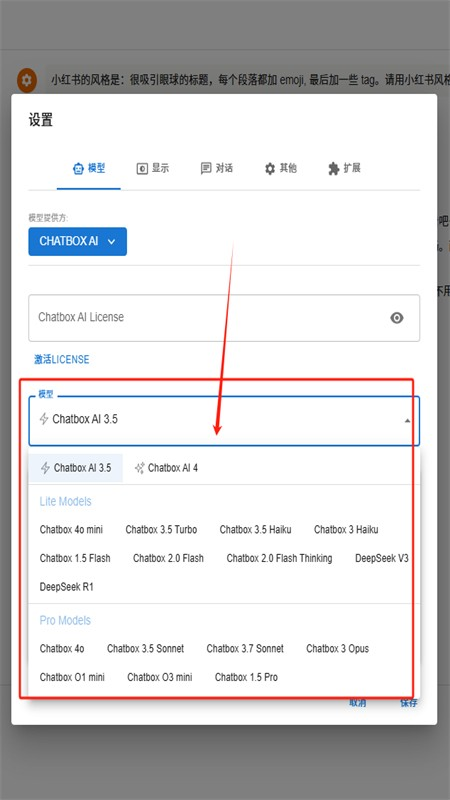
Task: Click the orange gear avatar icon in chat
Action: [x=27, y=80]
